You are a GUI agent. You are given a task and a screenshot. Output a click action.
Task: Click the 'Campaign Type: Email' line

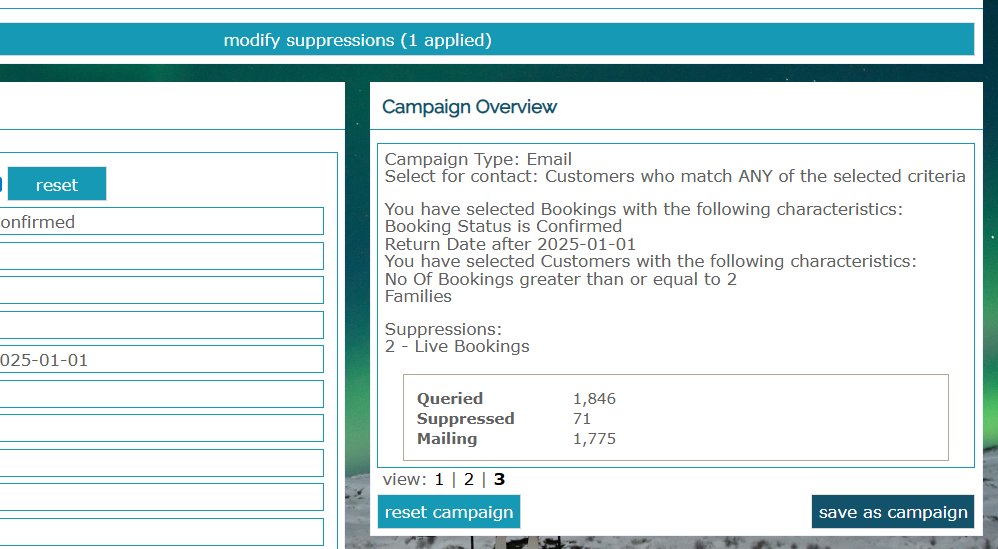click(478, 159)
